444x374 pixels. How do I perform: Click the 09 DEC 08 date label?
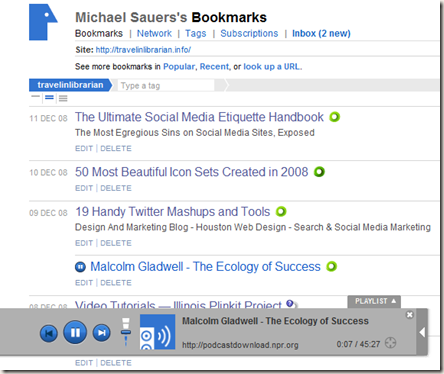(48, 213)
